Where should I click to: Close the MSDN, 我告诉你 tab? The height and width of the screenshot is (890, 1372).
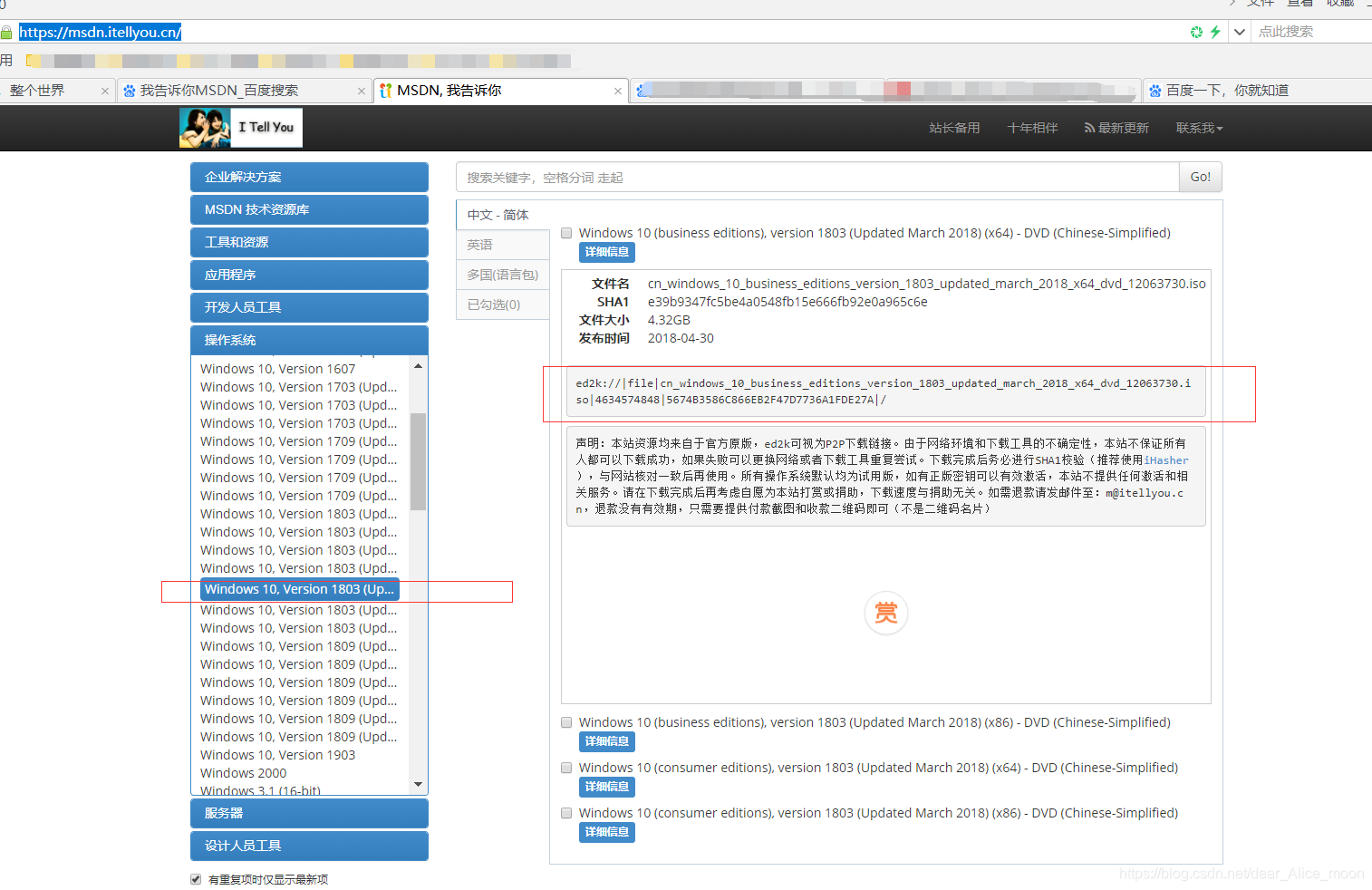click(618, 91)
